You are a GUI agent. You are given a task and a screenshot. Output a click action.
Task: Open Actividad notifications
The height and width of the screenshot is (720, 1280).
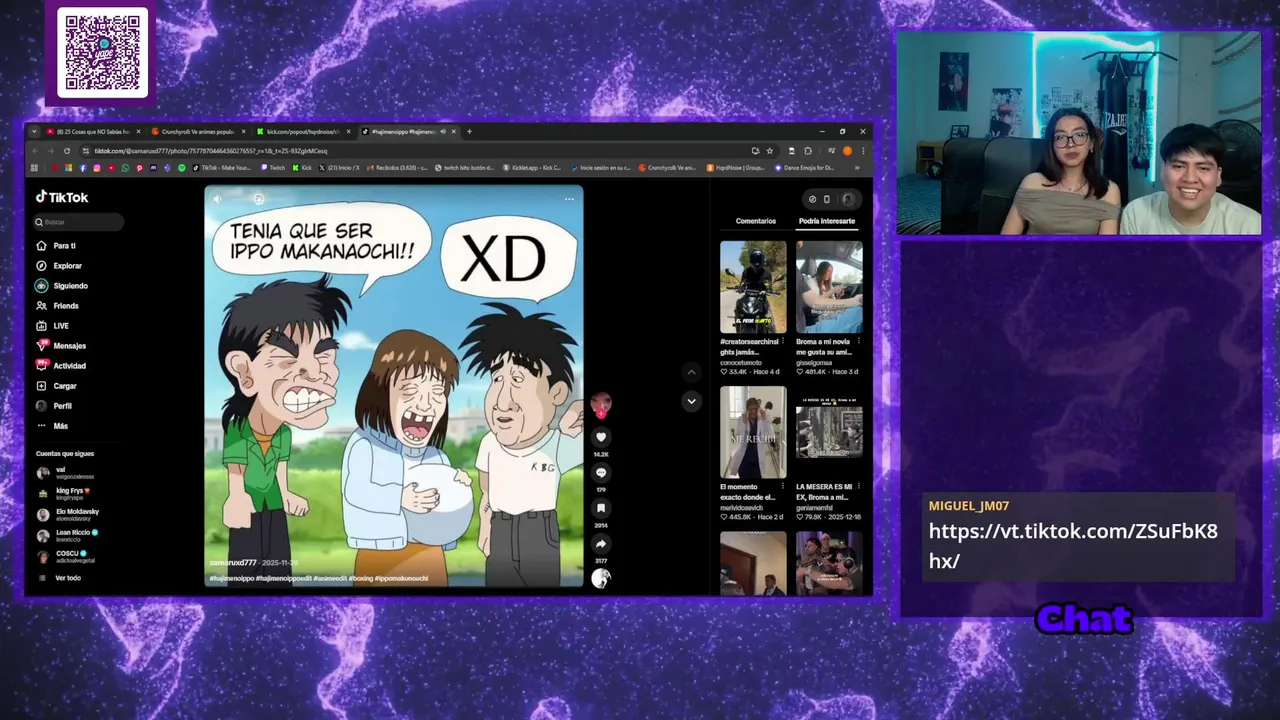pos(61,366)
